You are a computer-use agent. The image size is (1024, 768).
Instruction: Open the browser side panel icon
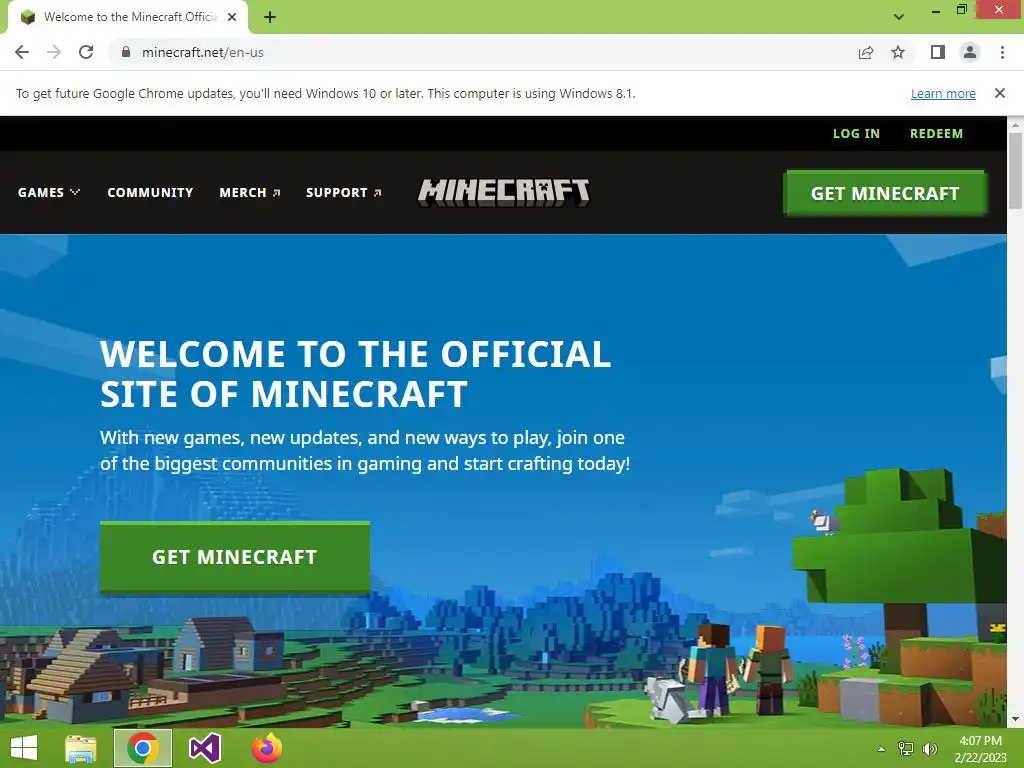coord(938,52)
